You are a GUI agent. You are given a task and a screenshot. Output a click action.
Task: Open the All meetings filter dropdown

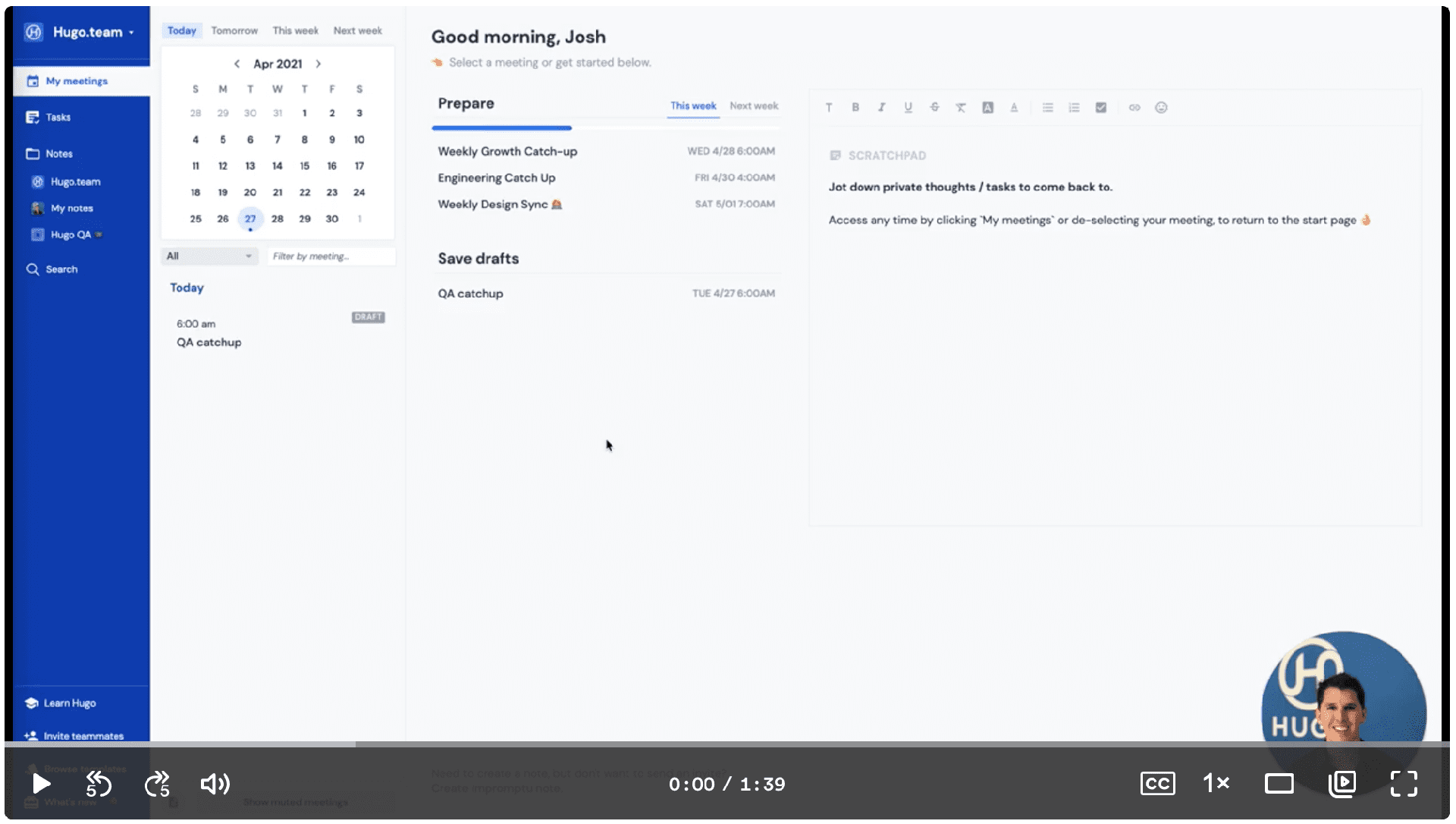[x=207, y=256]
